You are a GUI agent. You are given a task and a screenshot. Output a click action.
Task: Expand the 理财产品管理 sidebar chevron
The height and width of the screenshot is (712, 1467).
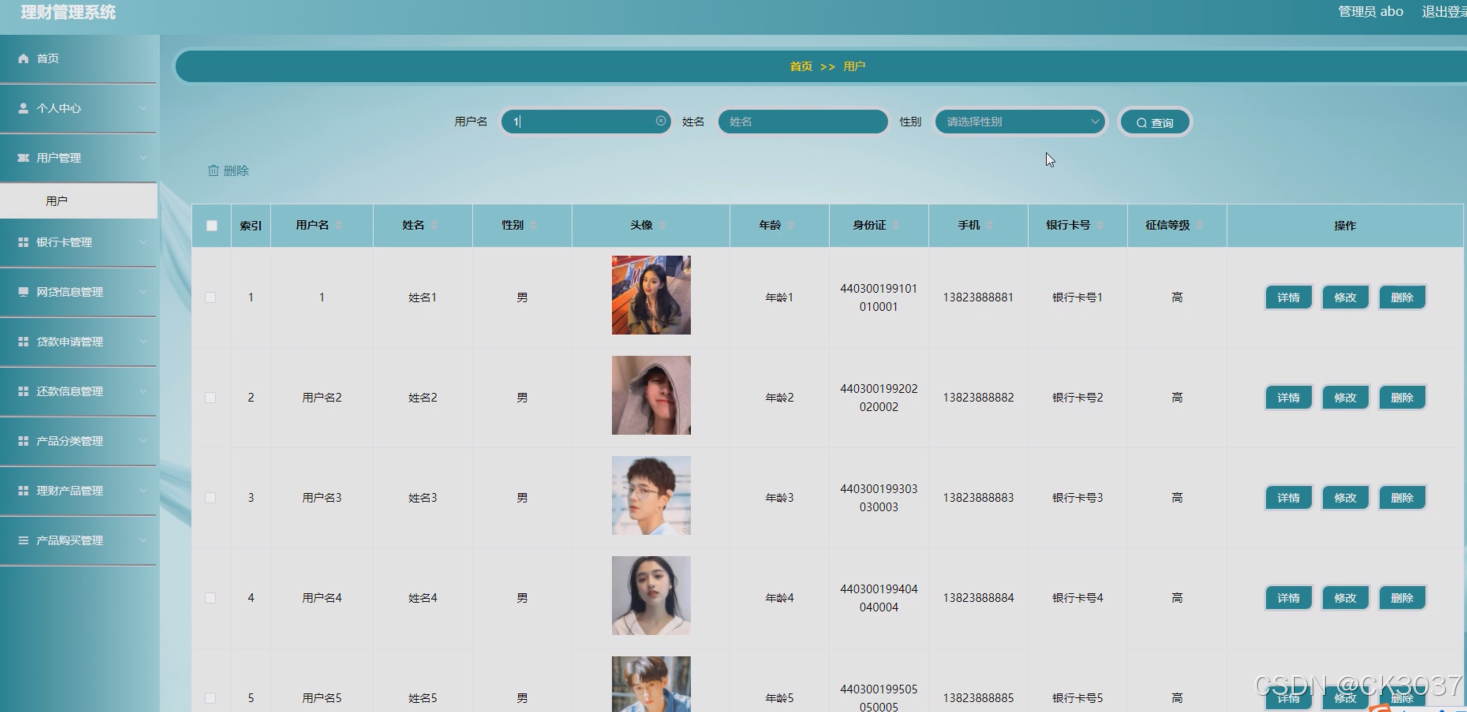[x=143, y=491]
